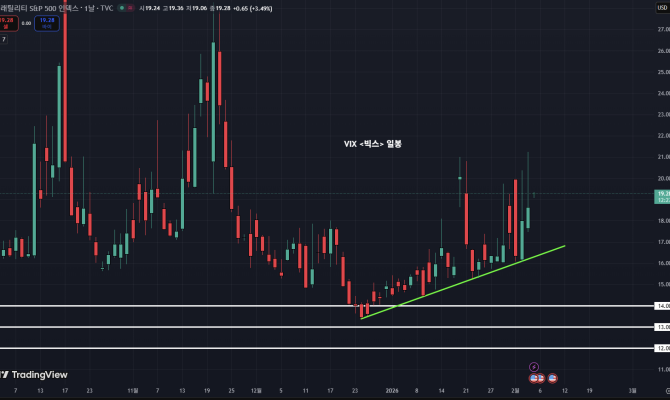Viewport: 670px width, 400px height.
Task: Select the VIX <빅스> 일봉 text annotation
Action: (x=372, y=144)
